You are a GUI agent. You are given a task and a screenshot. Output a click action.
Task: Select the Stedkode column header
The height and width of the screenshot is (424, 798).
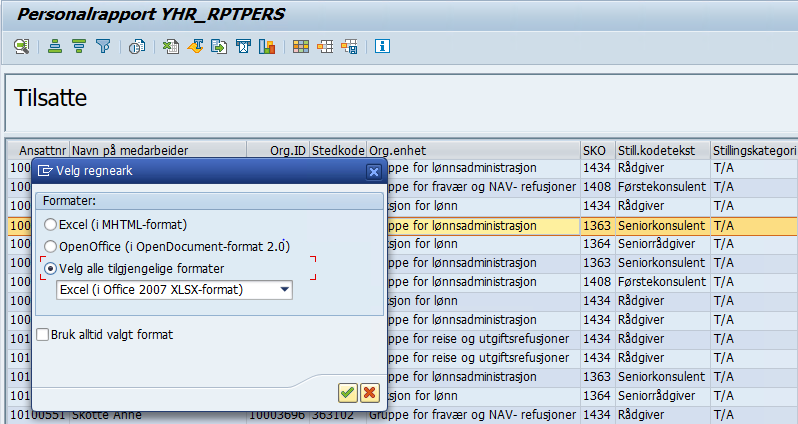(x=338, y=151)
